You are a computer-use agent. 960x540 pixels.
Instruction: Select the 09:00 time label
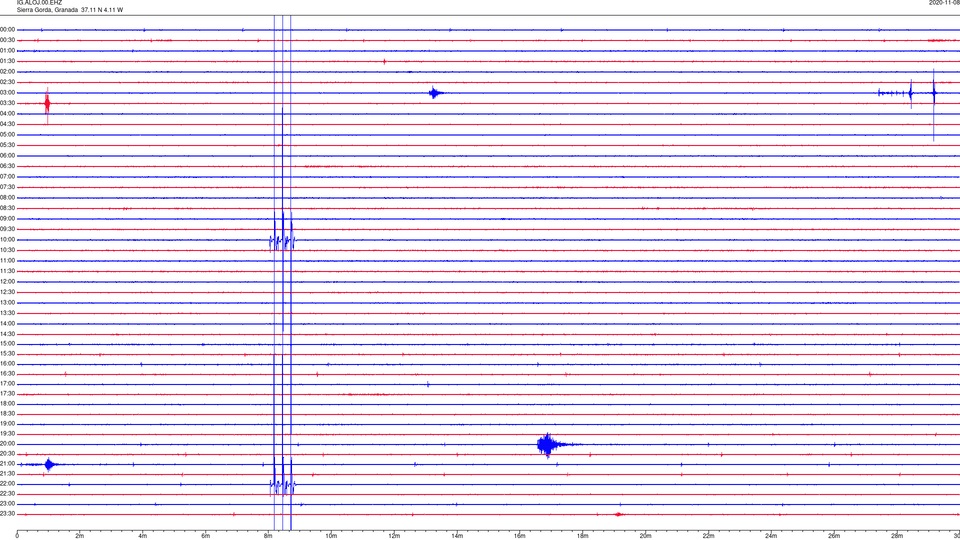(7, 219)
